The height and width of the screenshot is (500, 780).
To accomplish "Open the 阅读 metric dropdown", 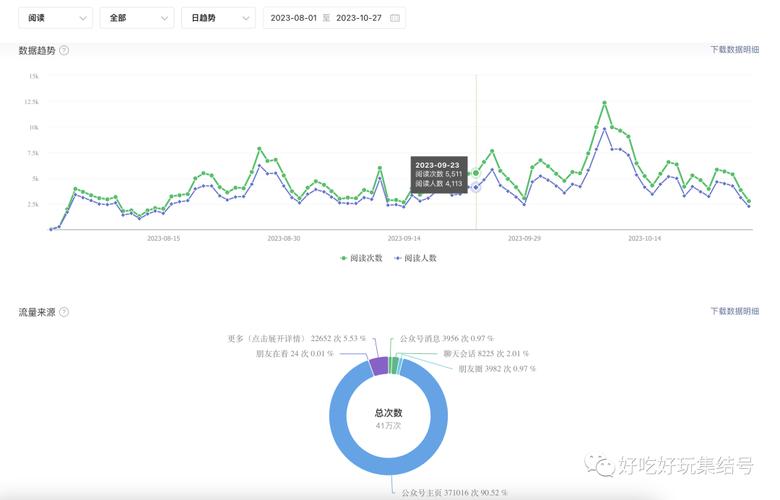I will click(56, 18).
